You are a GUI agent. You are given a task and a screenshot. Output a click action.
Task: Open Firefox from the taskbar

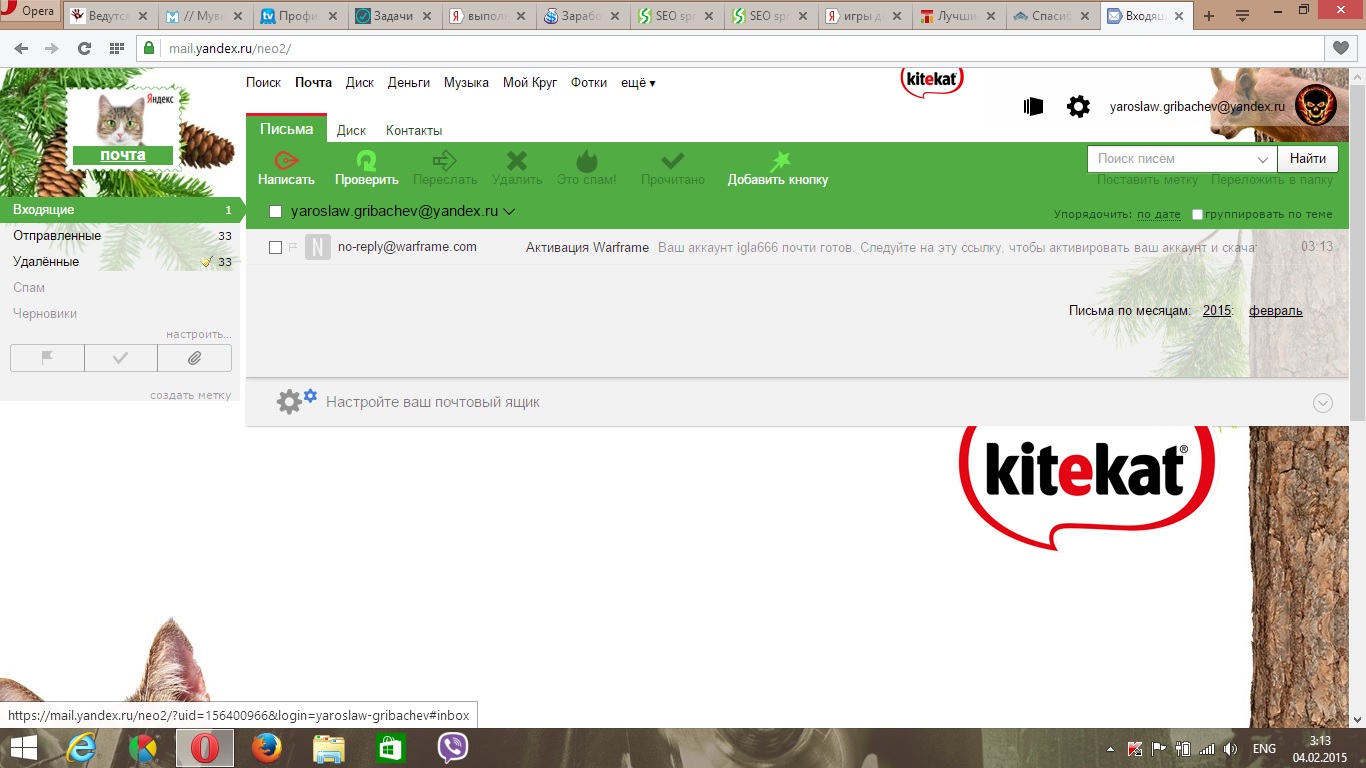click(267, 748)
